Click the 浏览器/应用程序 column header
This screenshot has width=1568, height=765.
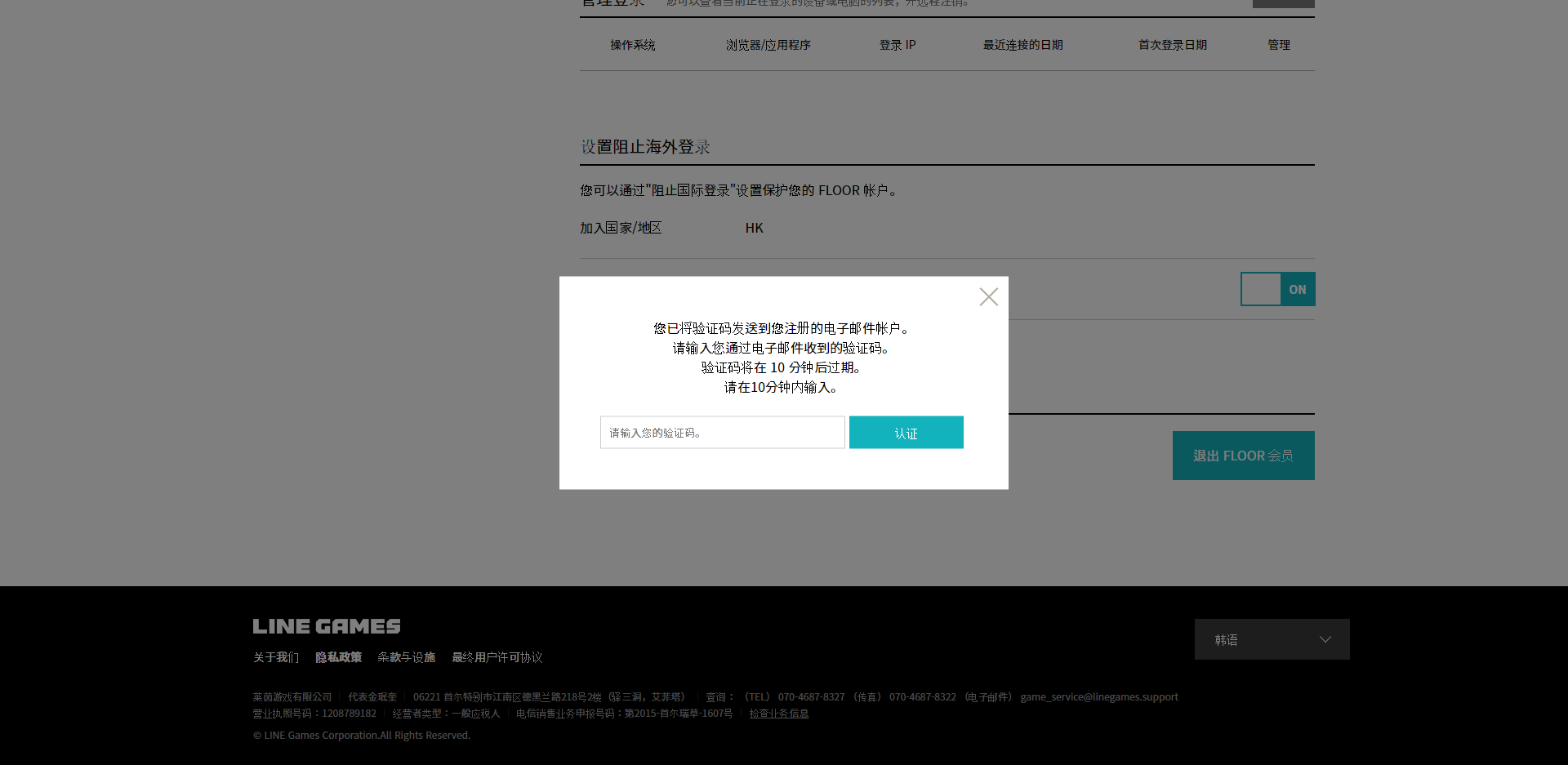[768, 45]
